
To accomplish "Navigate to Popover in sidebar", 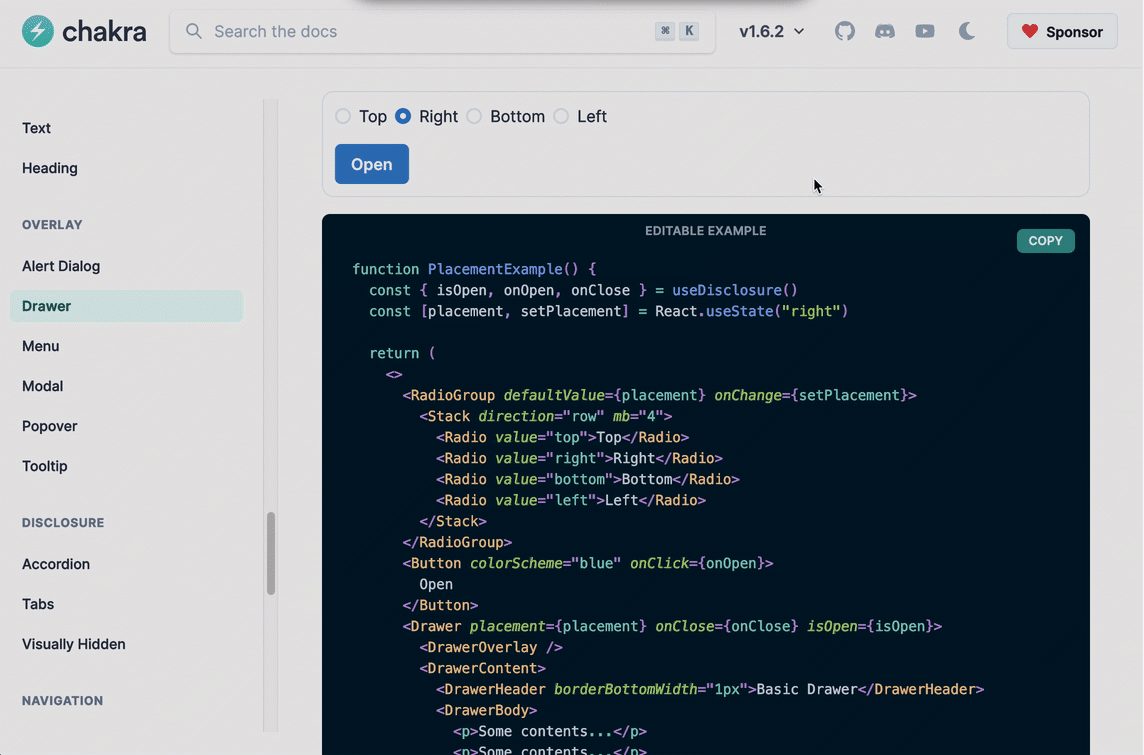I will (49, 426).
